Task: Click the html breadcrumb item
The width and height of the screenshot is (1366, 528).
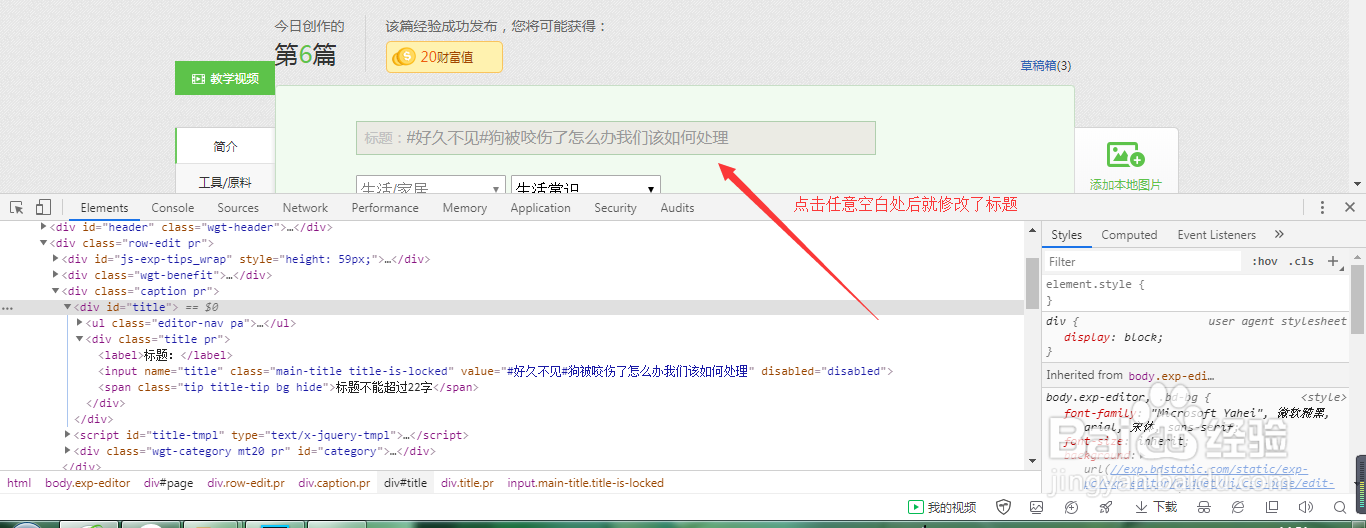Action: click(19, 482)
